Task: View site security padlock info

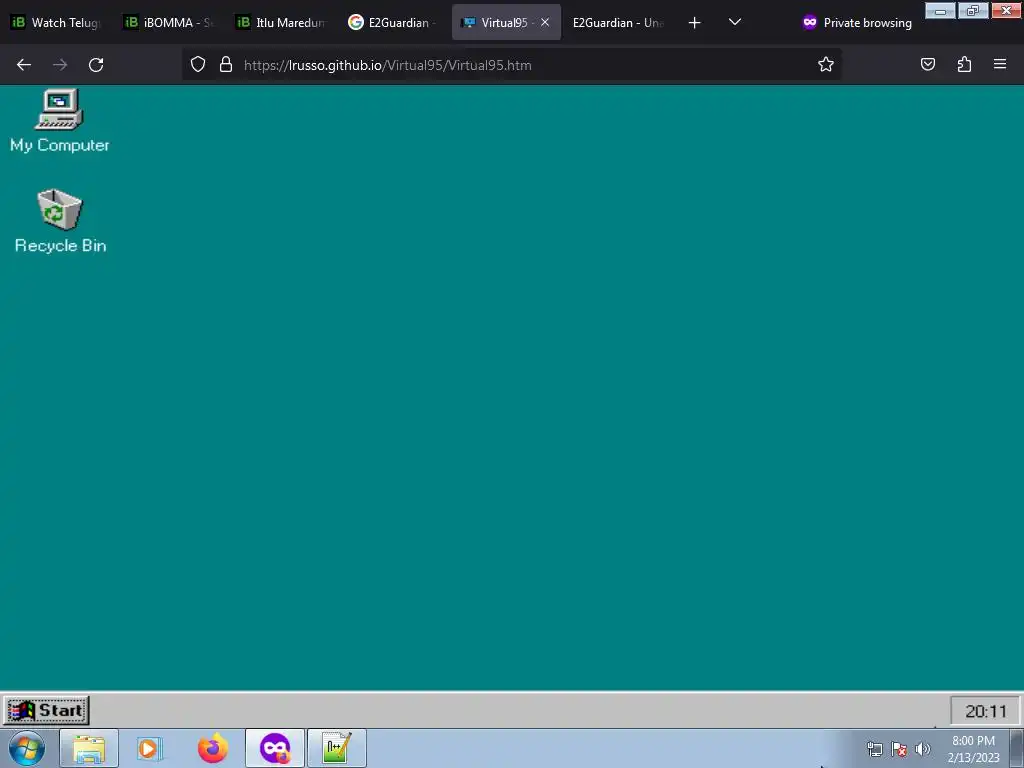Action: pos(226,65)
